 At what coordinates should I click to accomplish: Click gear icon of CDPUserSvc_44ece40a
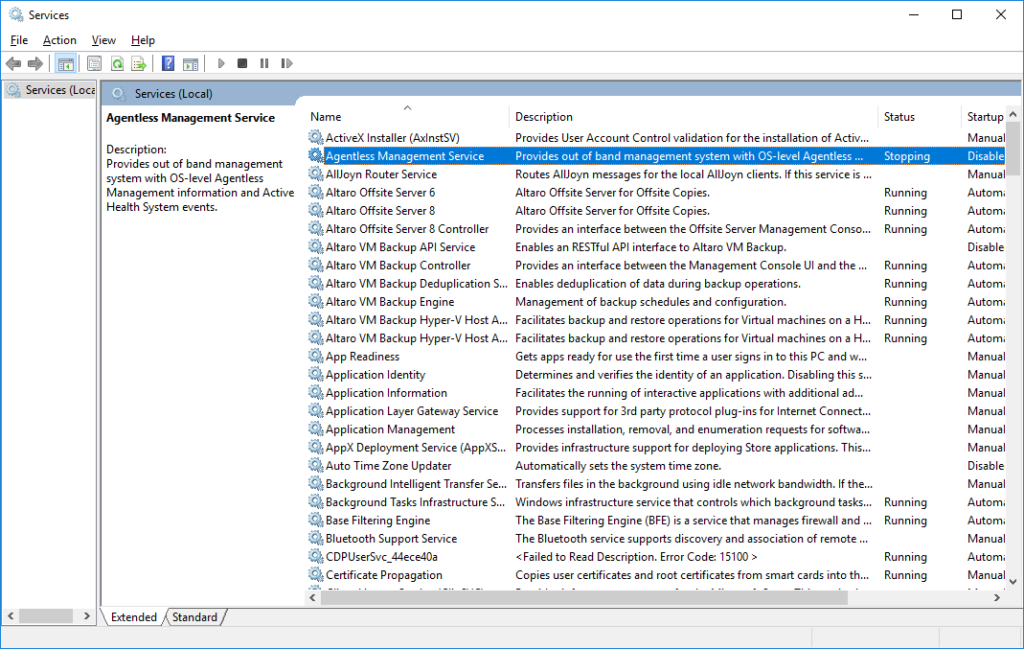click(315, 556)
